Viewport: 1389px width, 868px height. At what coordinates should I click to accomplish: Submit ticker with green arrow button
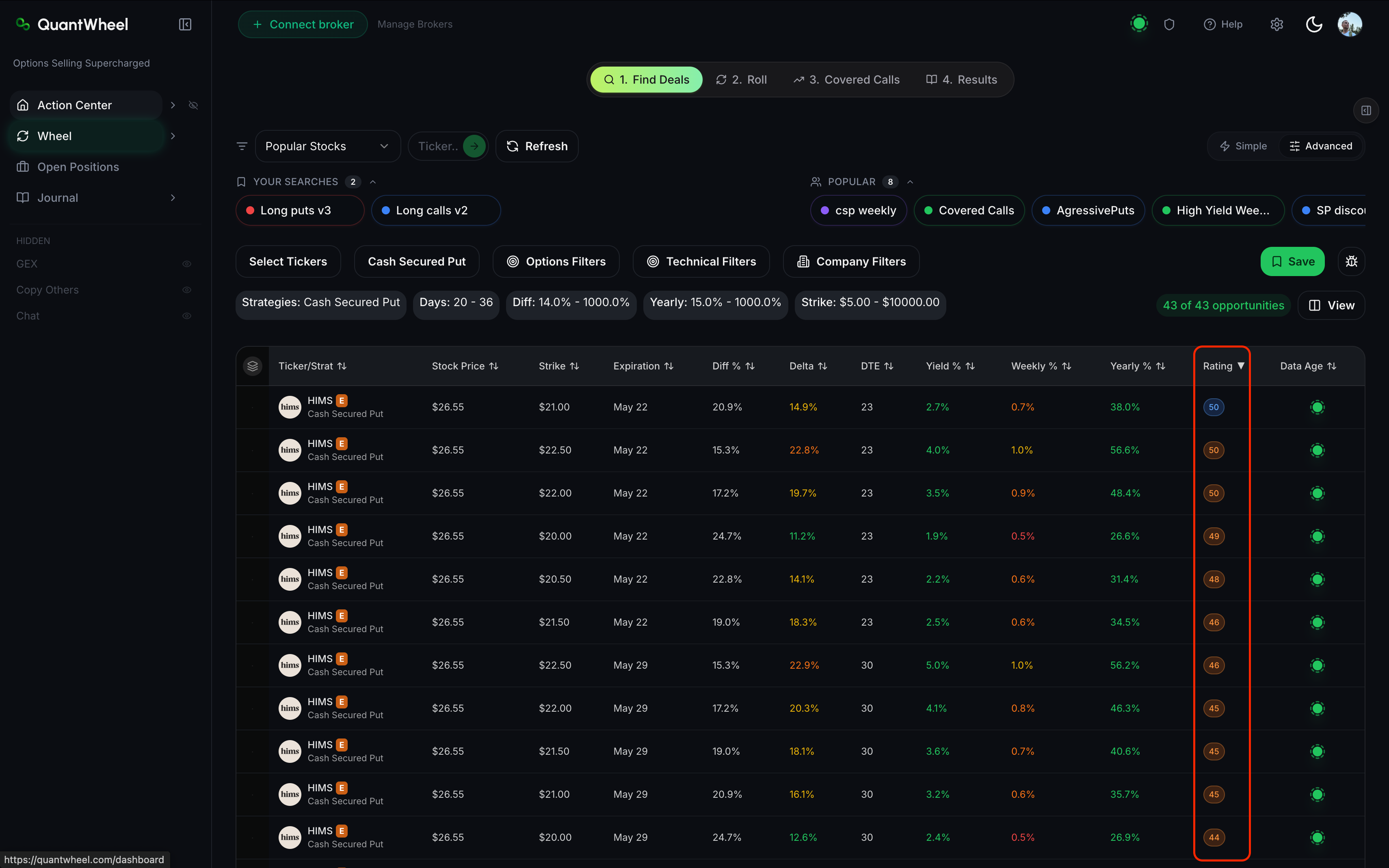coord(474,147)
